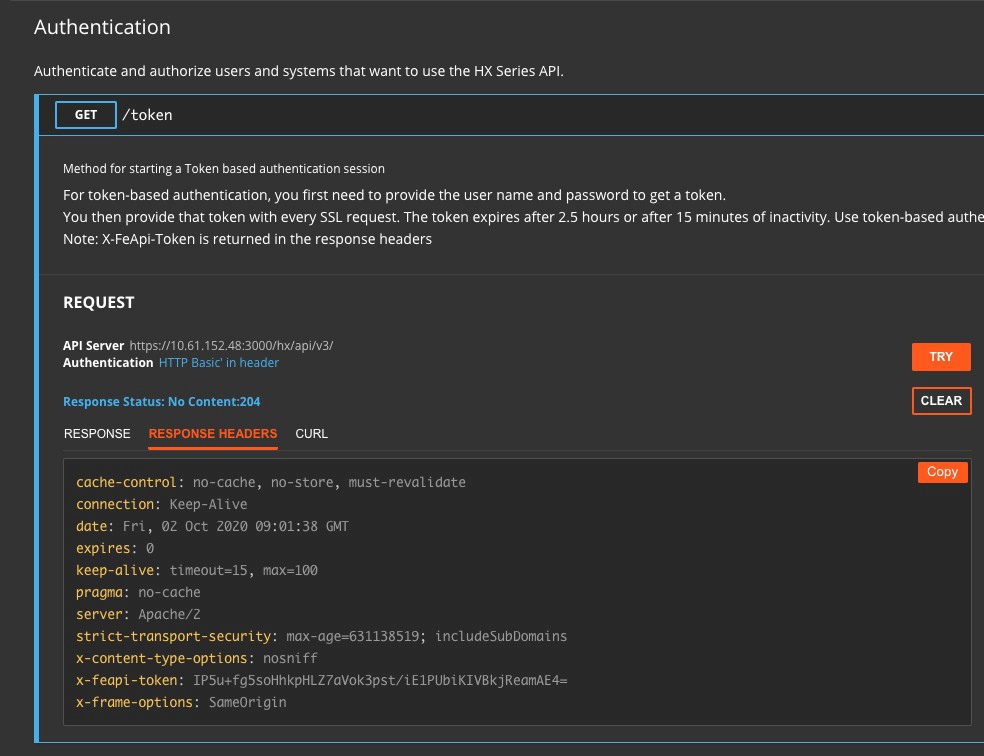
Task: Click the API Server label
Action: click(x=94, y=346)
